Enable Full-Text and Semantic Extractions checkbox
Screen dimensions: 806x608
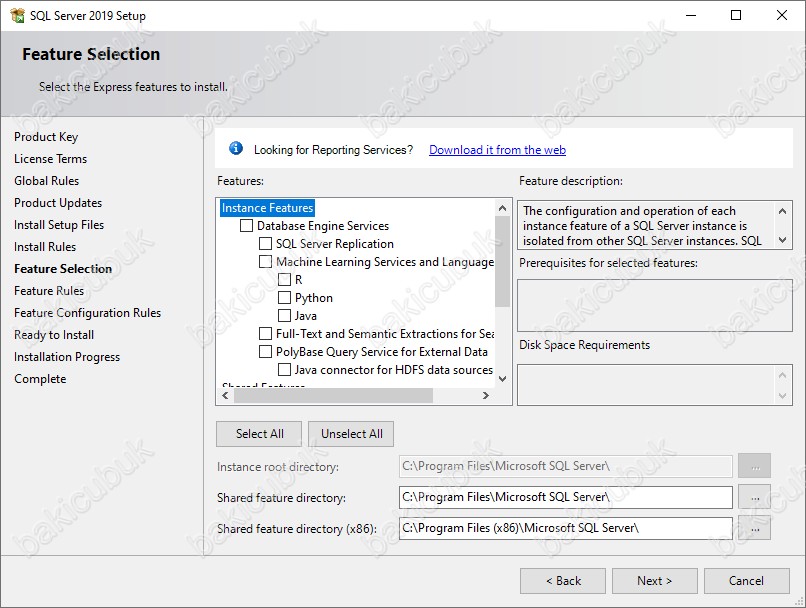click(x=265, y=334)
